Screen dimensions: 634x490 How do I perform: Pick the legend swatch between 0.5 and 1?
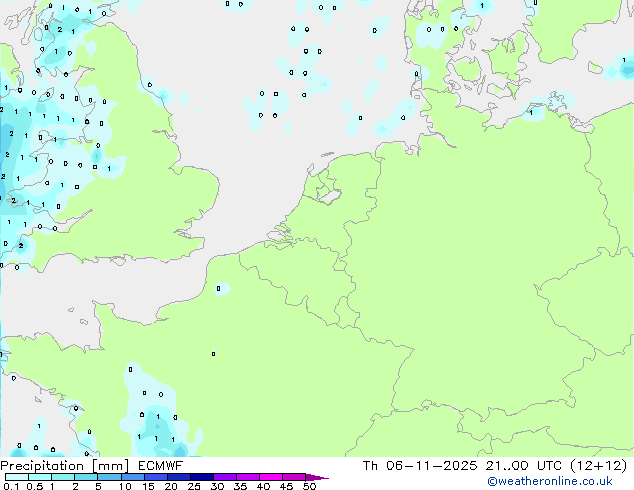(x=40, y=477)
